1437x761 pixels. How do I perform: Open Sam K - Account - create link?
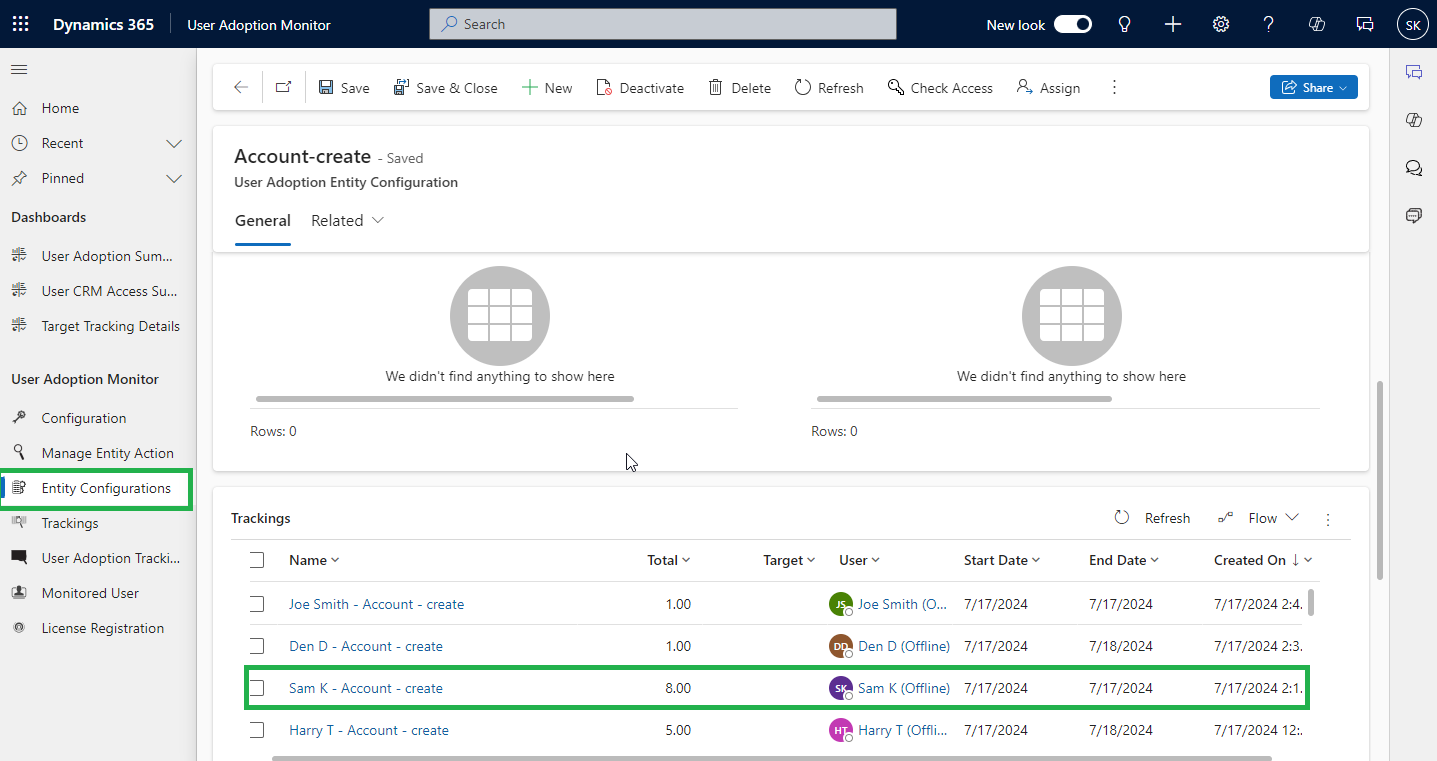point(366,688)
